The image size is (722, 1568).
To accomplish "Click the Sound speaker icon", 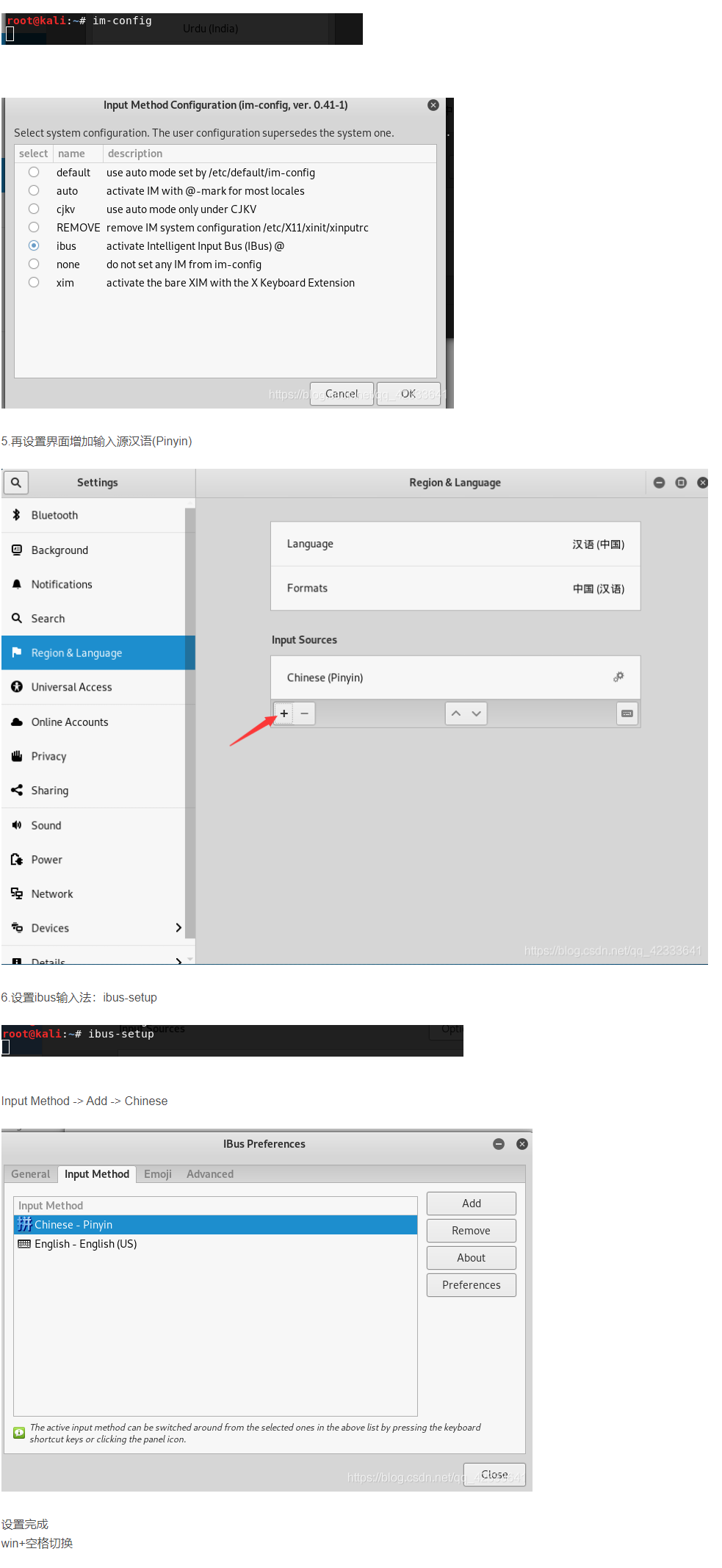I will coord(16,825).
